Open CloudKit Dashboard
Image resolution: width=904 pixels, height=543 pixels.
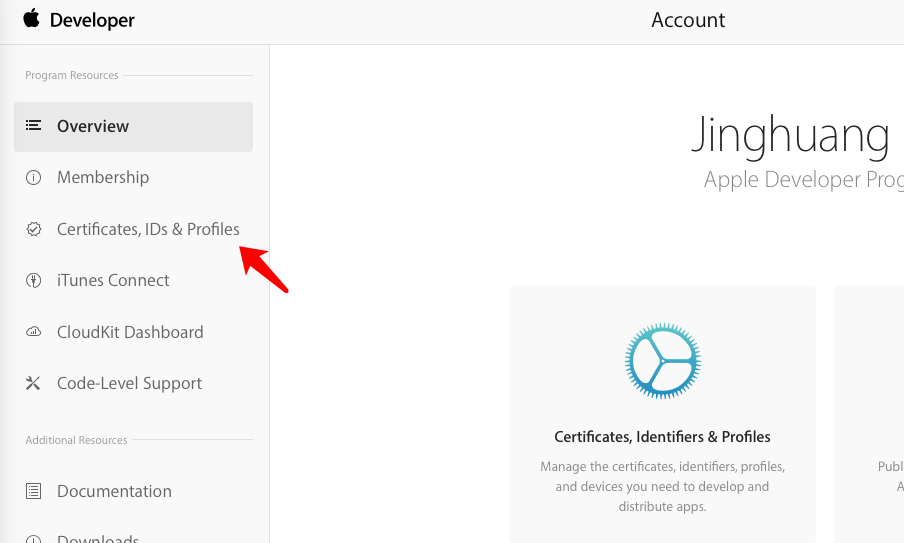130,332
